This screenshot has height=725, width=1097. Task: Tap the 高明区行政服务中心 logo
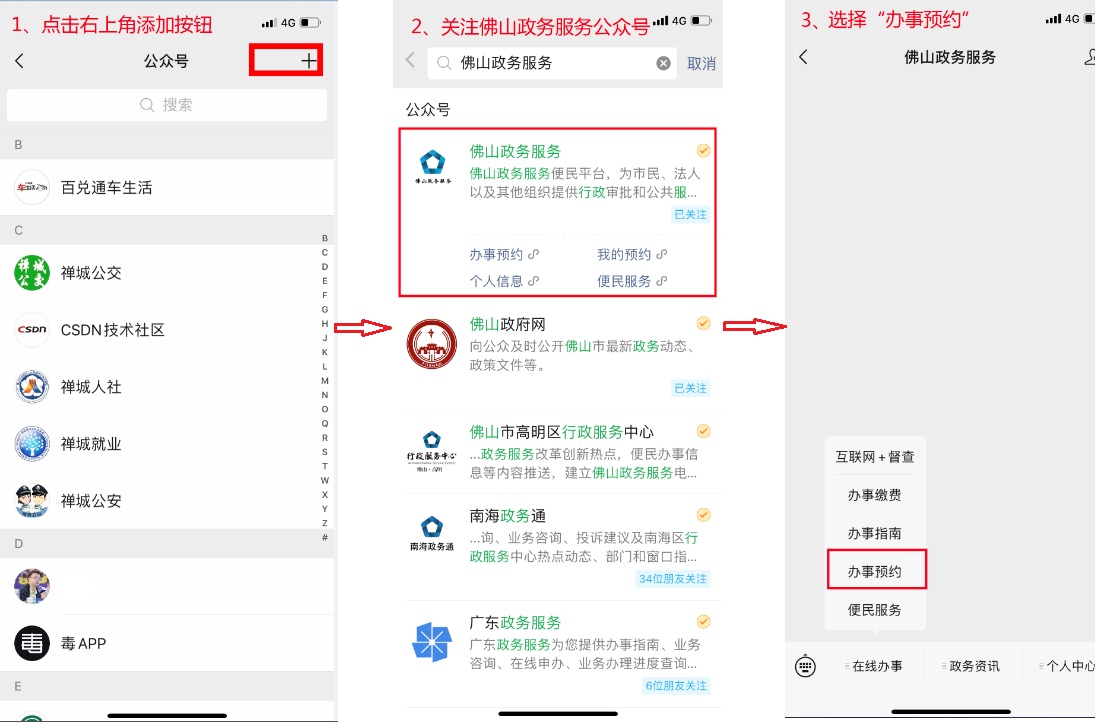[x=432, y=451]
